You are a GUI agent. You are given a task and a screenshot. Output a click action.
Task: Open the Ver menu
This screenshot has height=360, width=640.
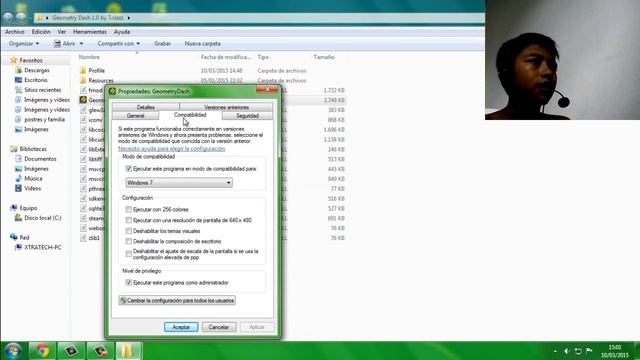click(x=62, y=32)
